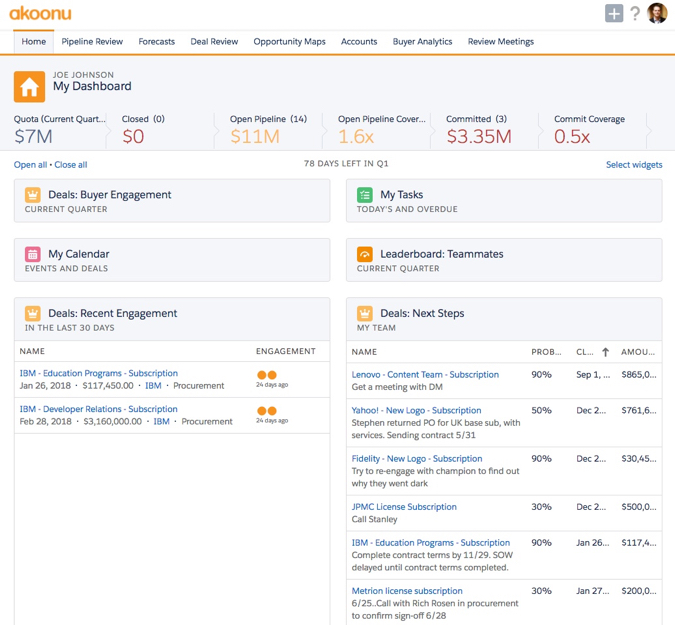This screenshot has width=675, height=625.
Task: Click the "Get a meeting with DM" text
Action: pos(397,387)
